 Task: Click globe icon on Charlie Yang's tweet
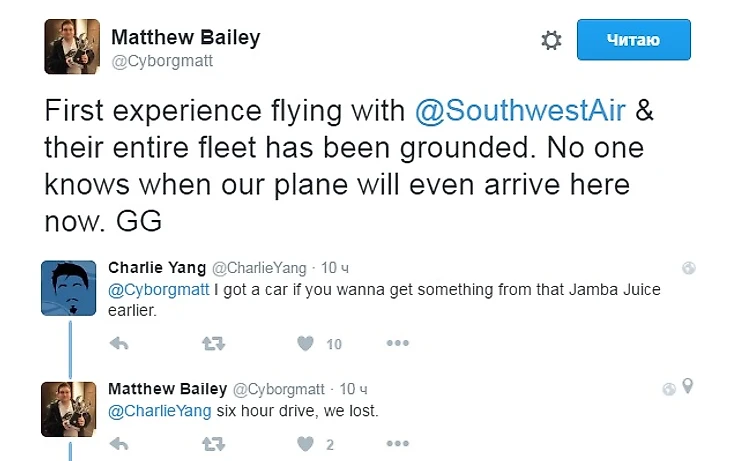point(688,268)
